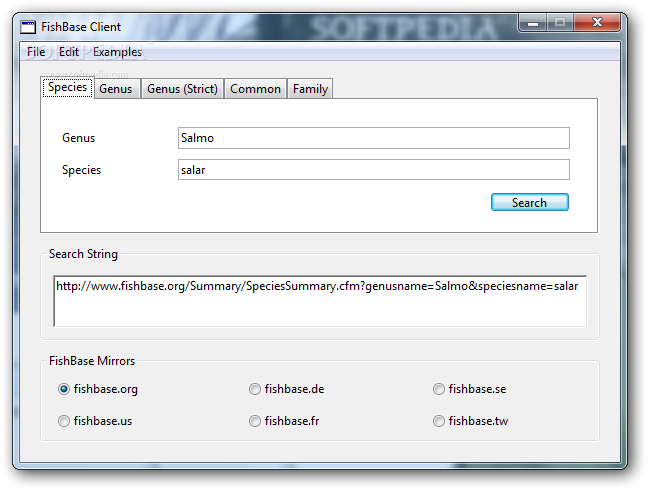This screenshot has height=490, width=648.
Task: Open the File menu
Action: point(36,52)
